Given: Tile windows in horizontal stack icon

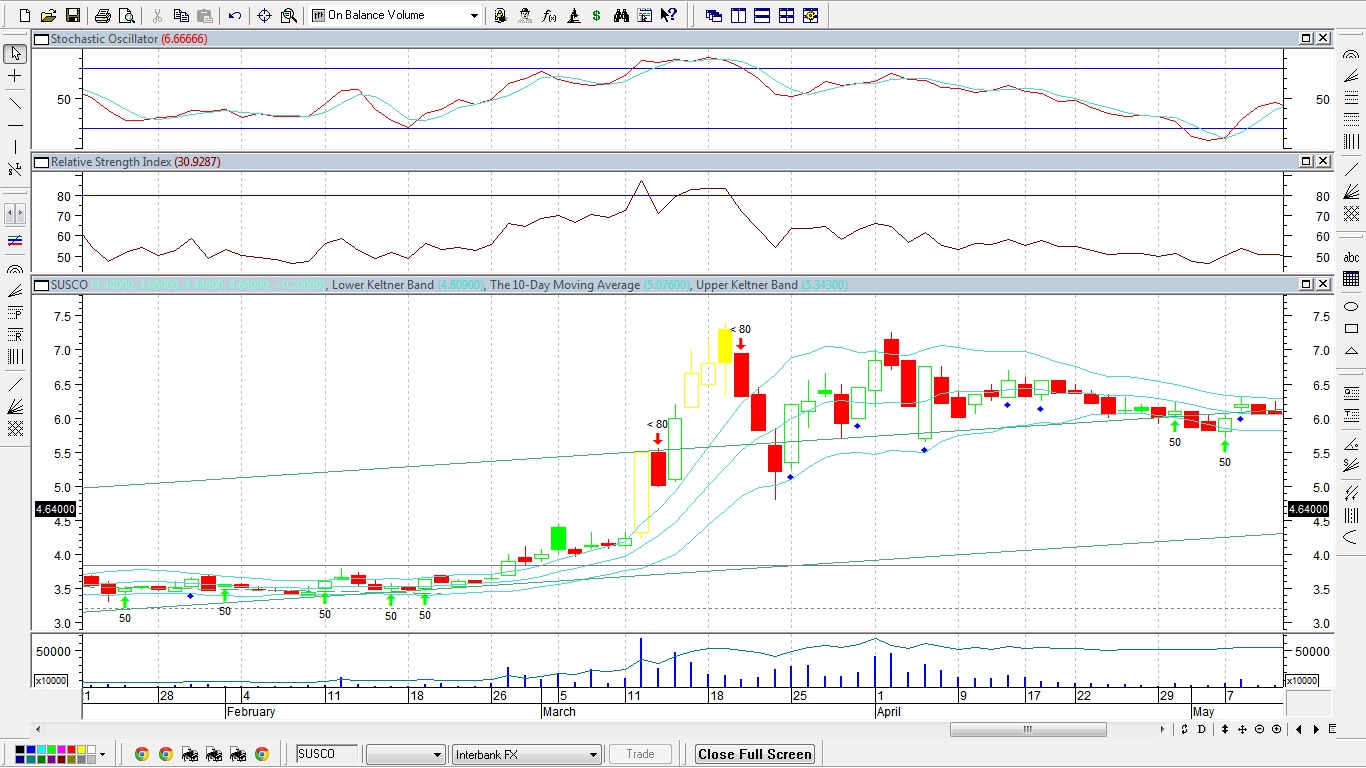Looking at the screenshot, I should click(762, 15).
